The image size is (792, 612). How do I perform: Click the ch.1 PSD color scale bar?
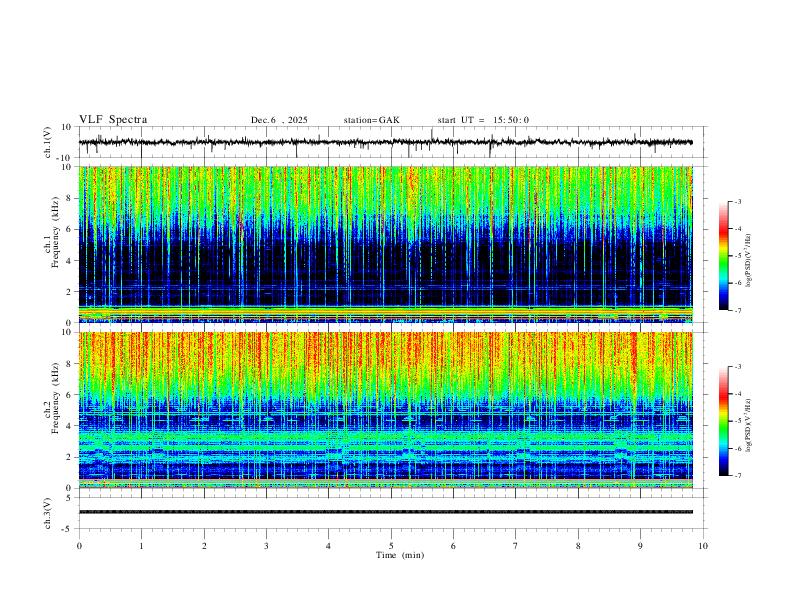[x=723, y=256]
